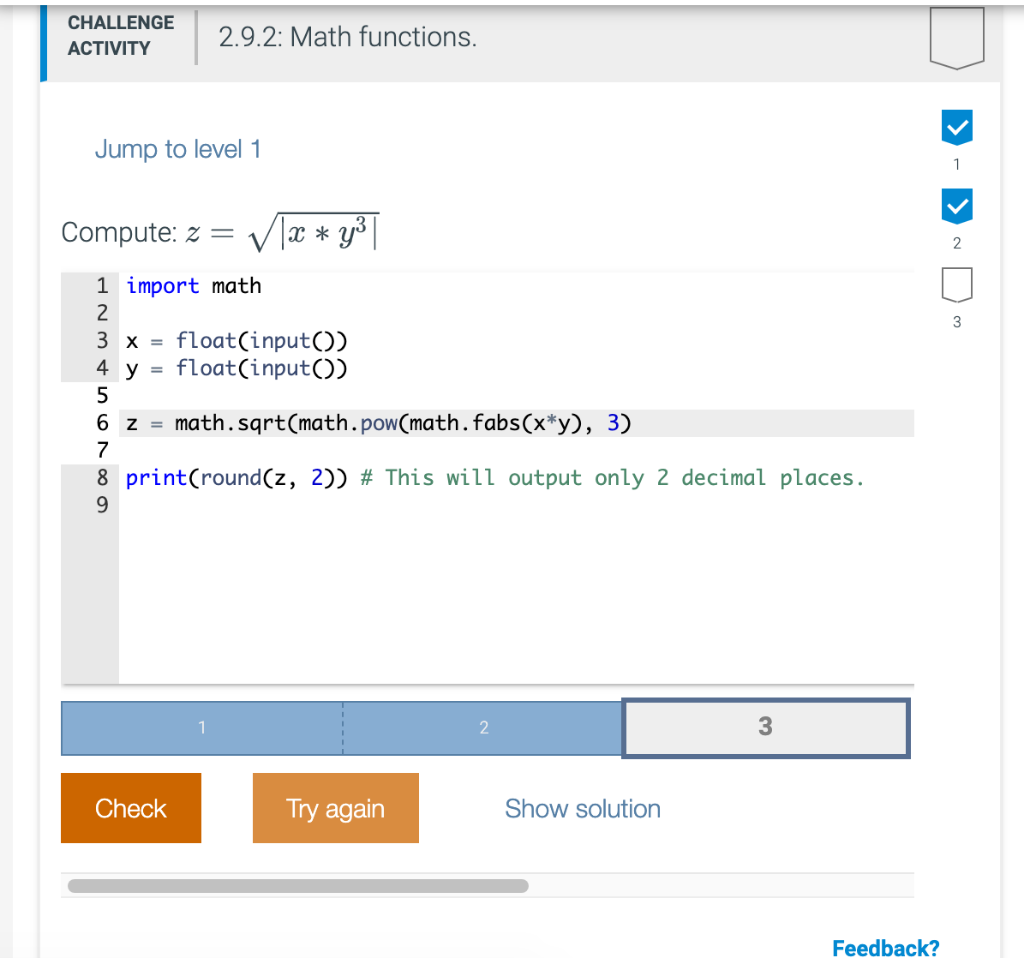Select level 2 in the progress bar
Viewport: 1024px width, 958px height.
pos(483,727)
